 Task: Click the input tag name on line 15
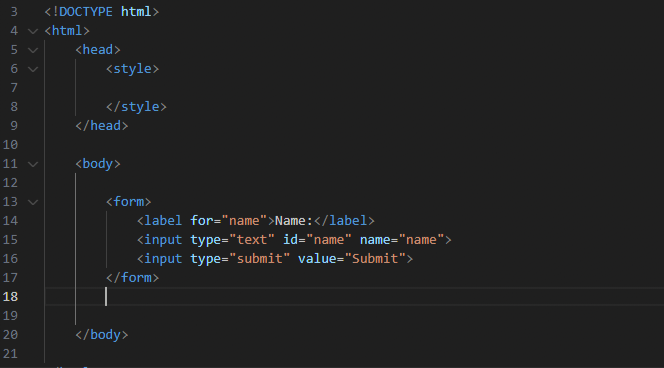163,240
